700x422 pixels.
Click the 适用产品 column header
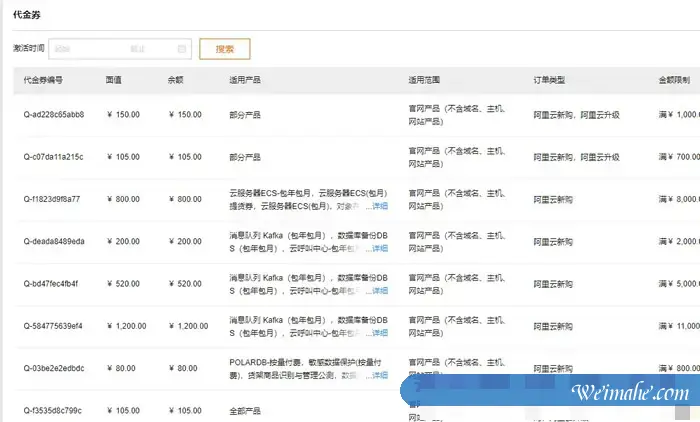click(245, 80)
